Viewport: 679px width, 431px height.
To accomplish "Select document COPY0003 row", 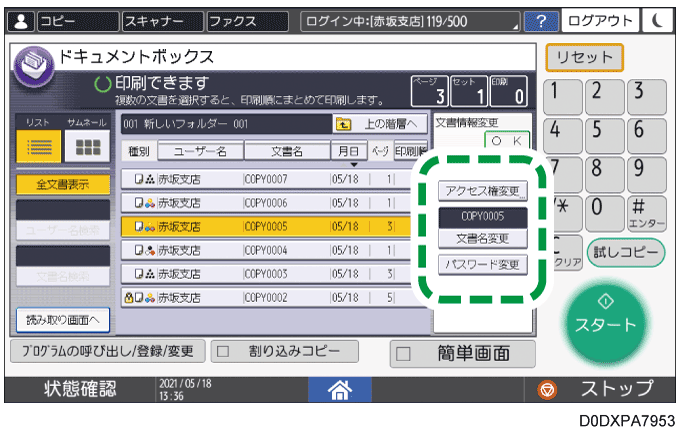I will (266, 274).
